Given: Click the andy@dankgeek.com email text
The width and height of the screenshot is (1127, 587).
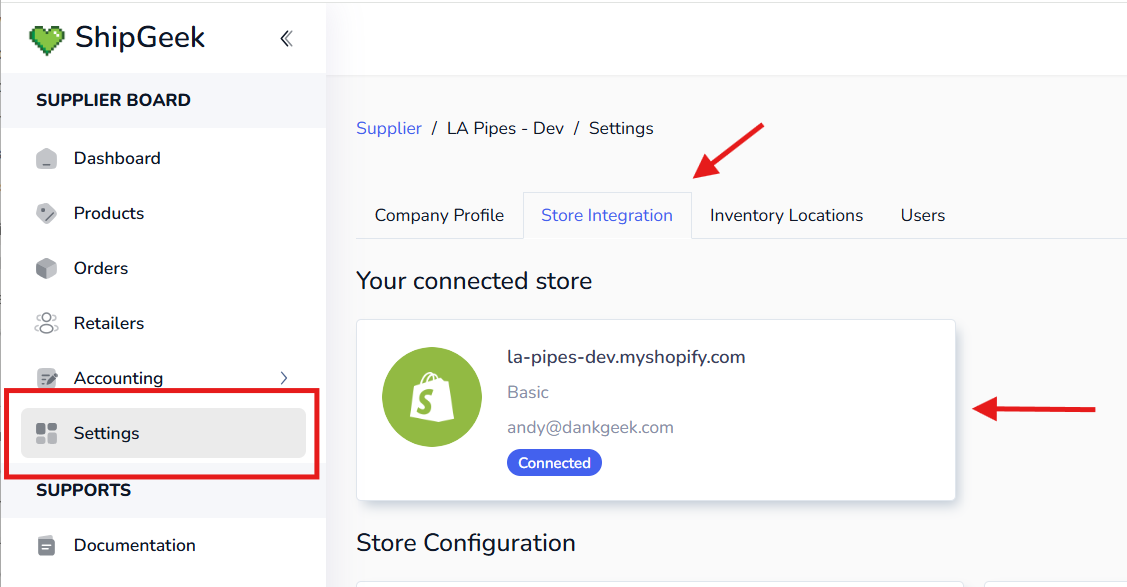Looking at the screenshot, I should tap(590, 427).
